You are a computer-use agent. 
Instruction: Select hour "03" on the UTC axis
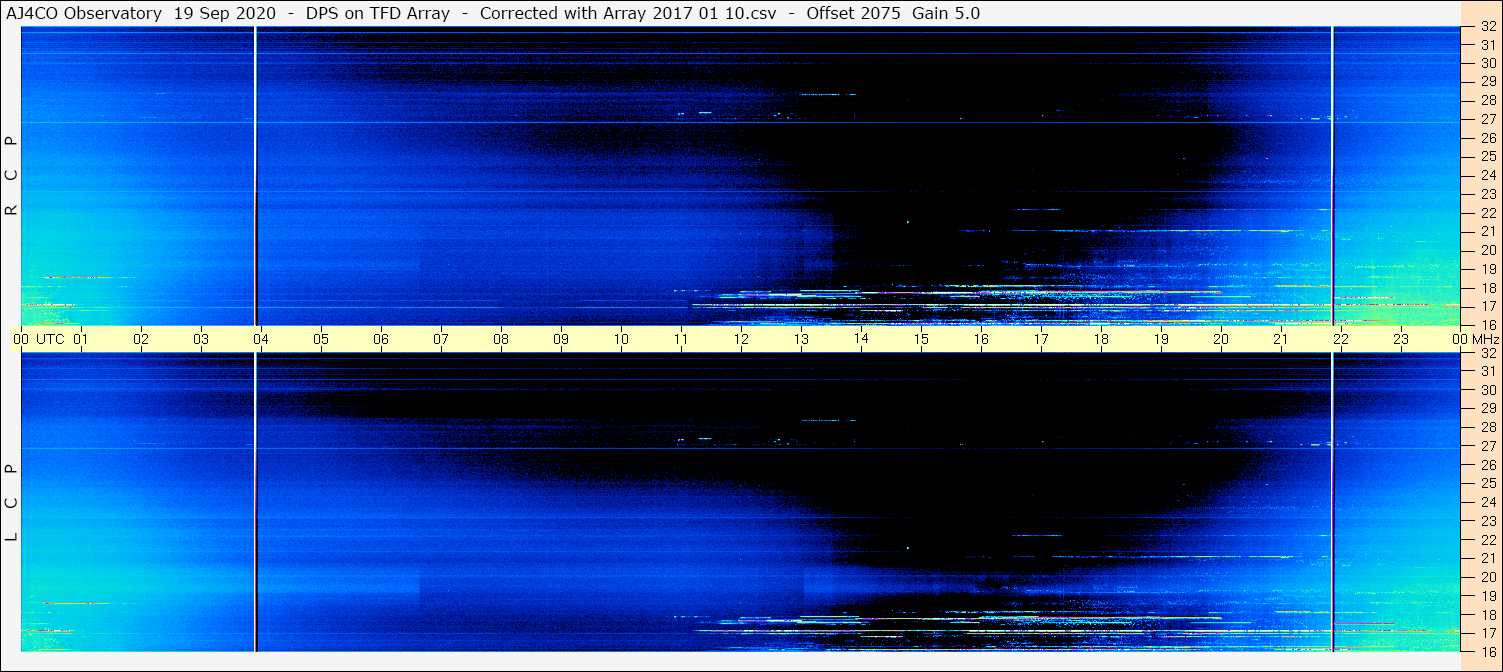pyautogui.click(x=201, y=339)
